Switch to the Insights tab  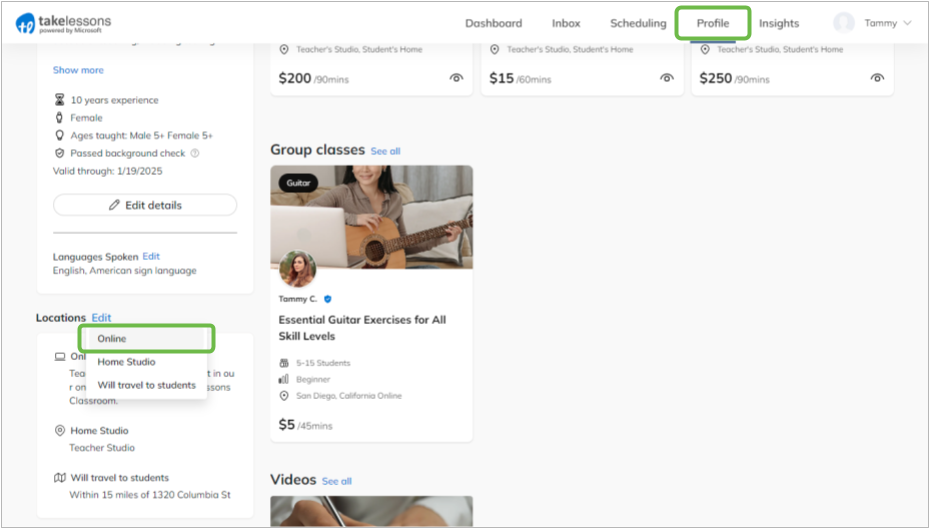point(779,23)
